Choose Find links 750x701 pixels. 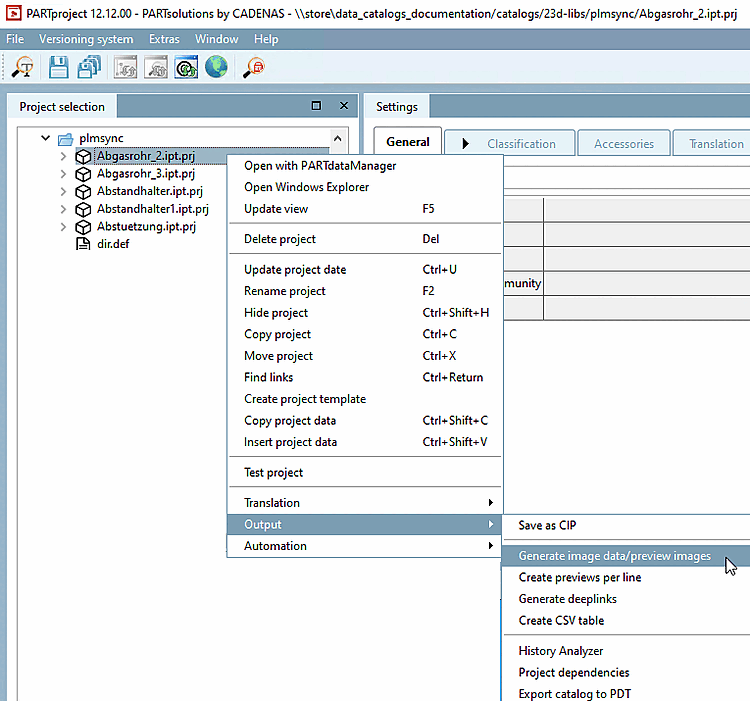[364, 377]
